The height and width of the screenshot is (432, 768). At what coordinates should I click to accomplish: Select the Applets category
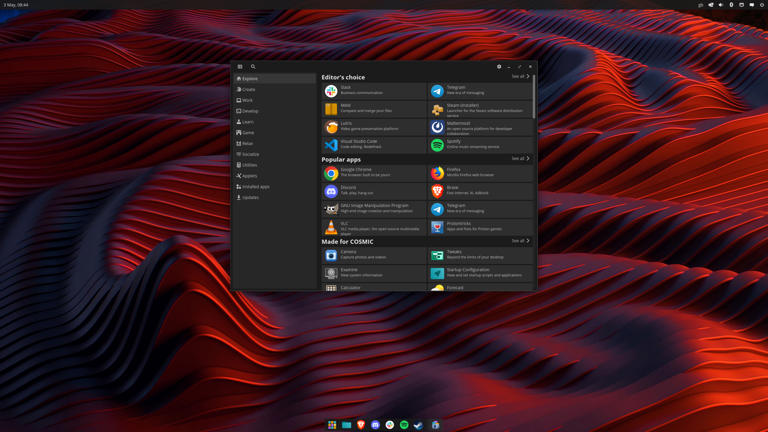tap(274, 175)
